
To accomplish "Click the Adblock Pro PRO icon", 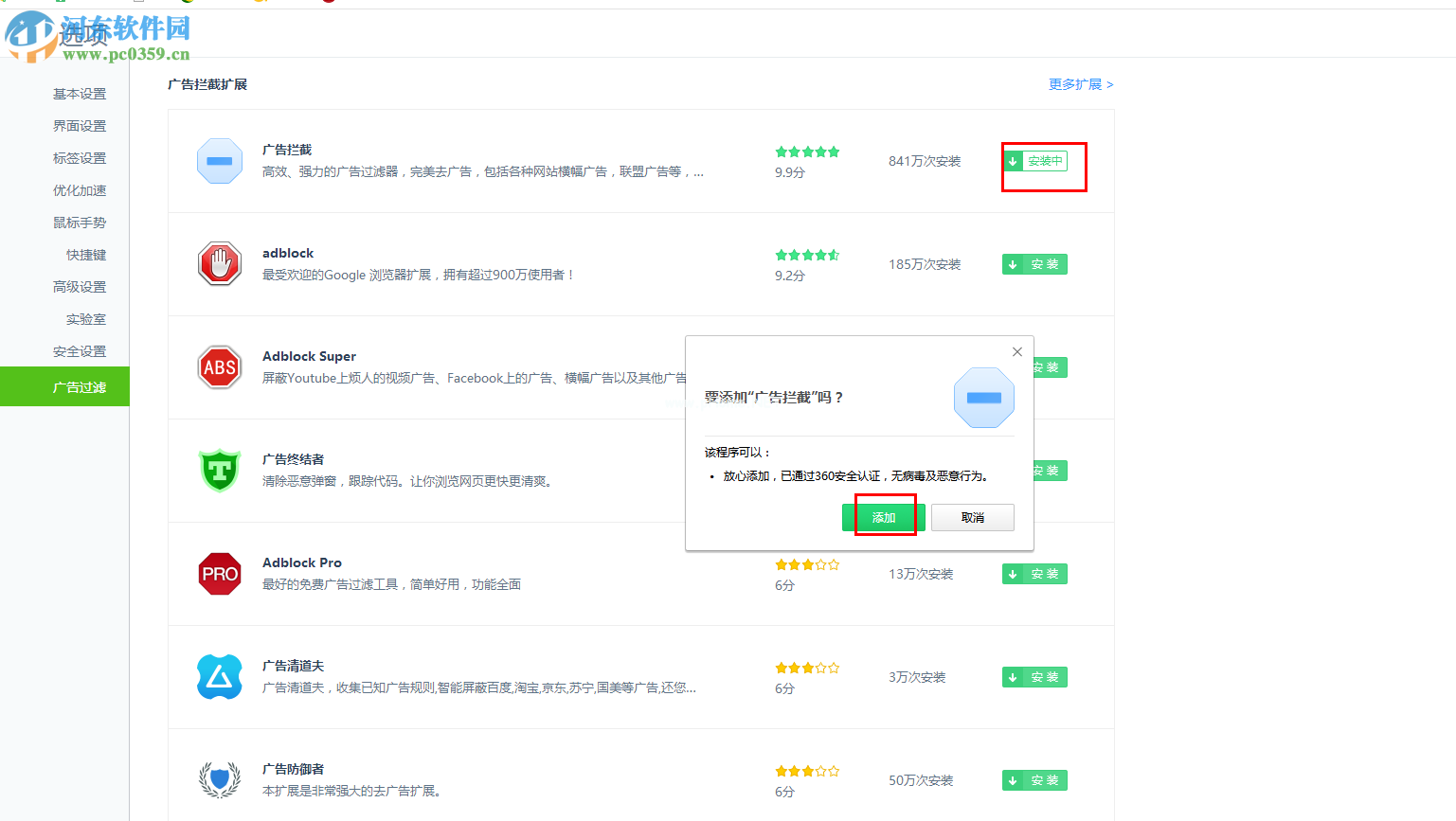I will 220,574.
